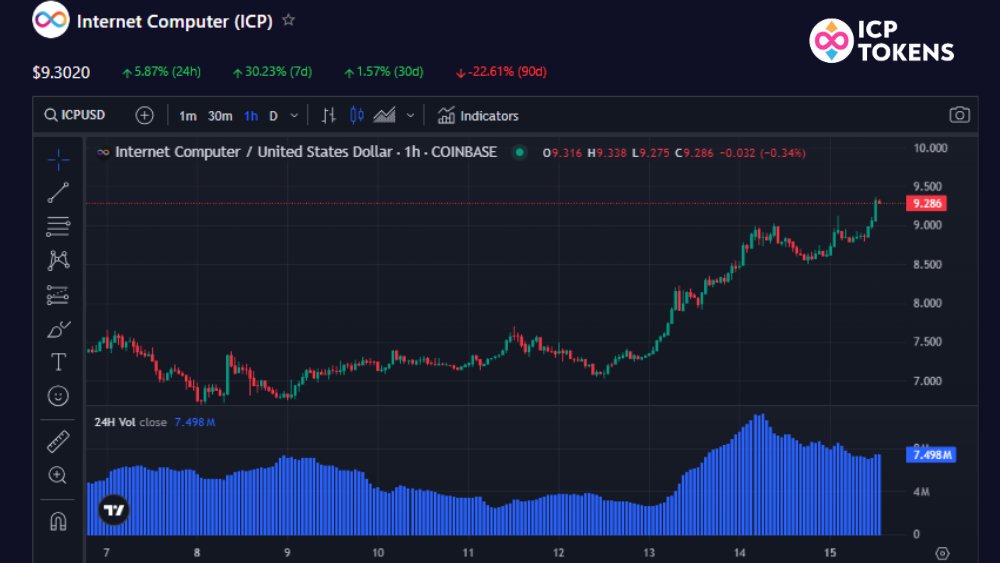The height and width of the screenshot is (563, 1000).
Task: Click the current price label 9.286
Action: [927, 203]
